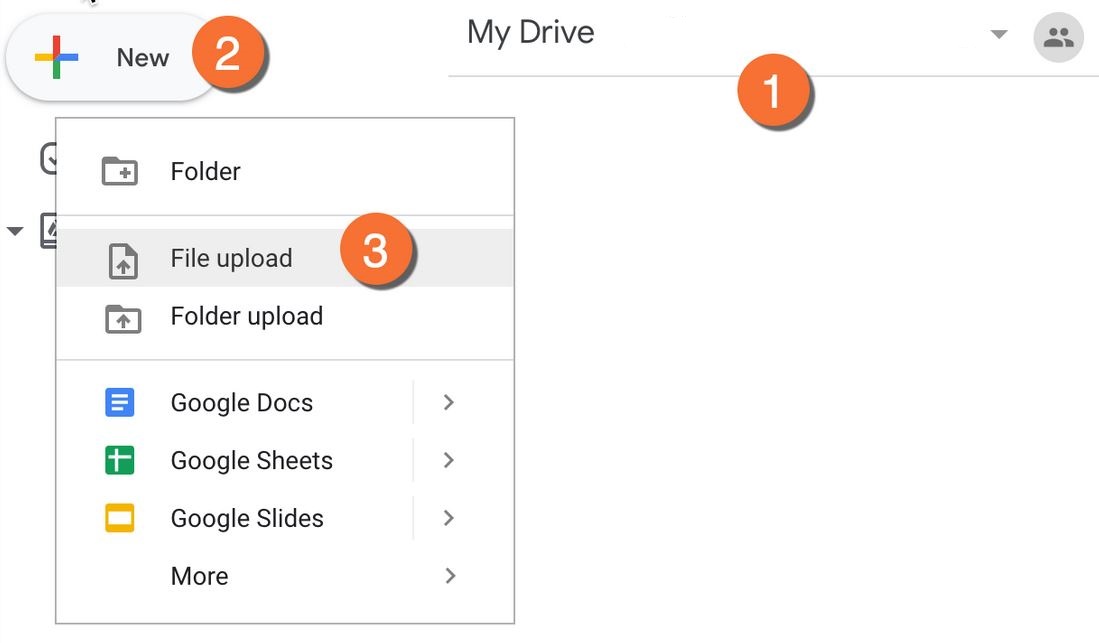Collapse the sidebar tree triangle
Image resolution: width=1099 pixels, height=643 pixels.
pyautogui.click(x=15, y=232)
